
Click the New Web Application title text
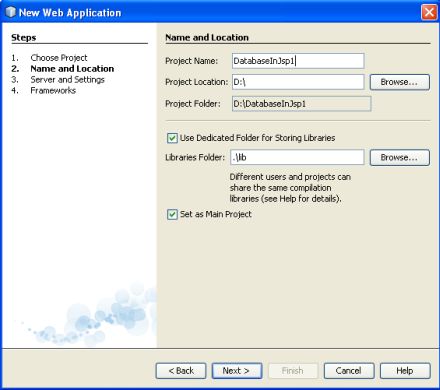click(x=70, y=13)
